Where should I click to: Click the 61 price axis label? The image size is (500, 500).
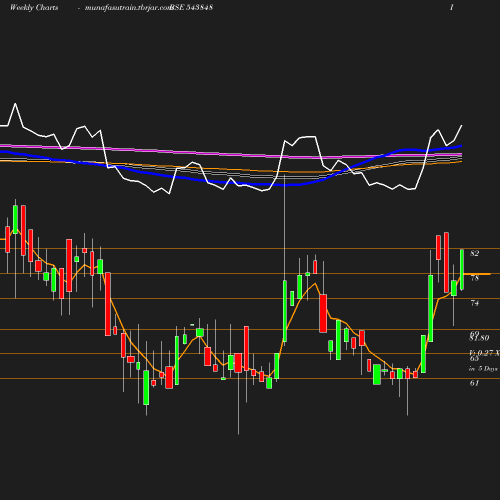tap(475, 383)
